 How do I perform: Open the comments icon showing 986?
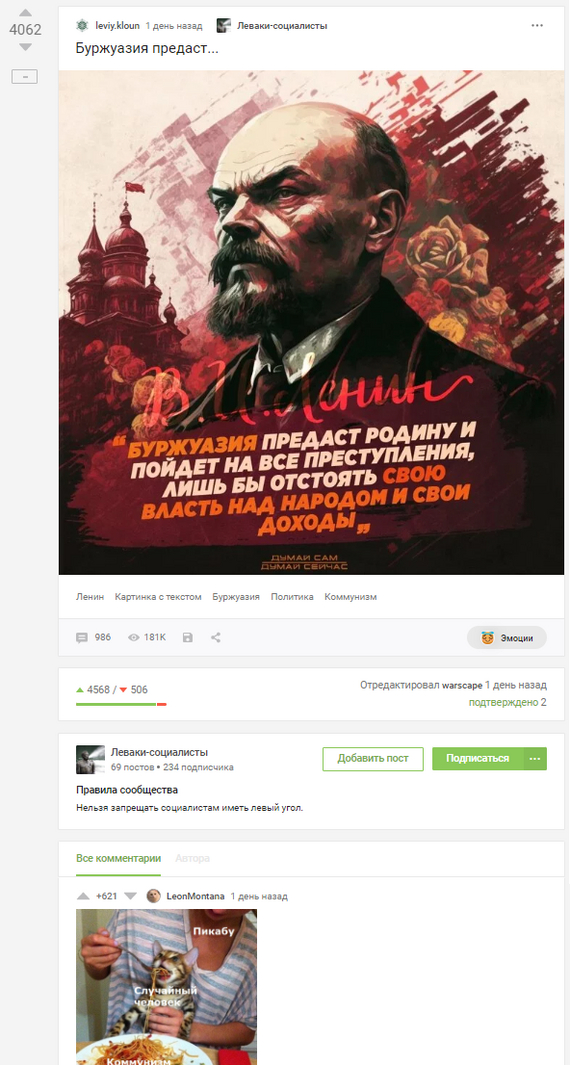[93, 638]
